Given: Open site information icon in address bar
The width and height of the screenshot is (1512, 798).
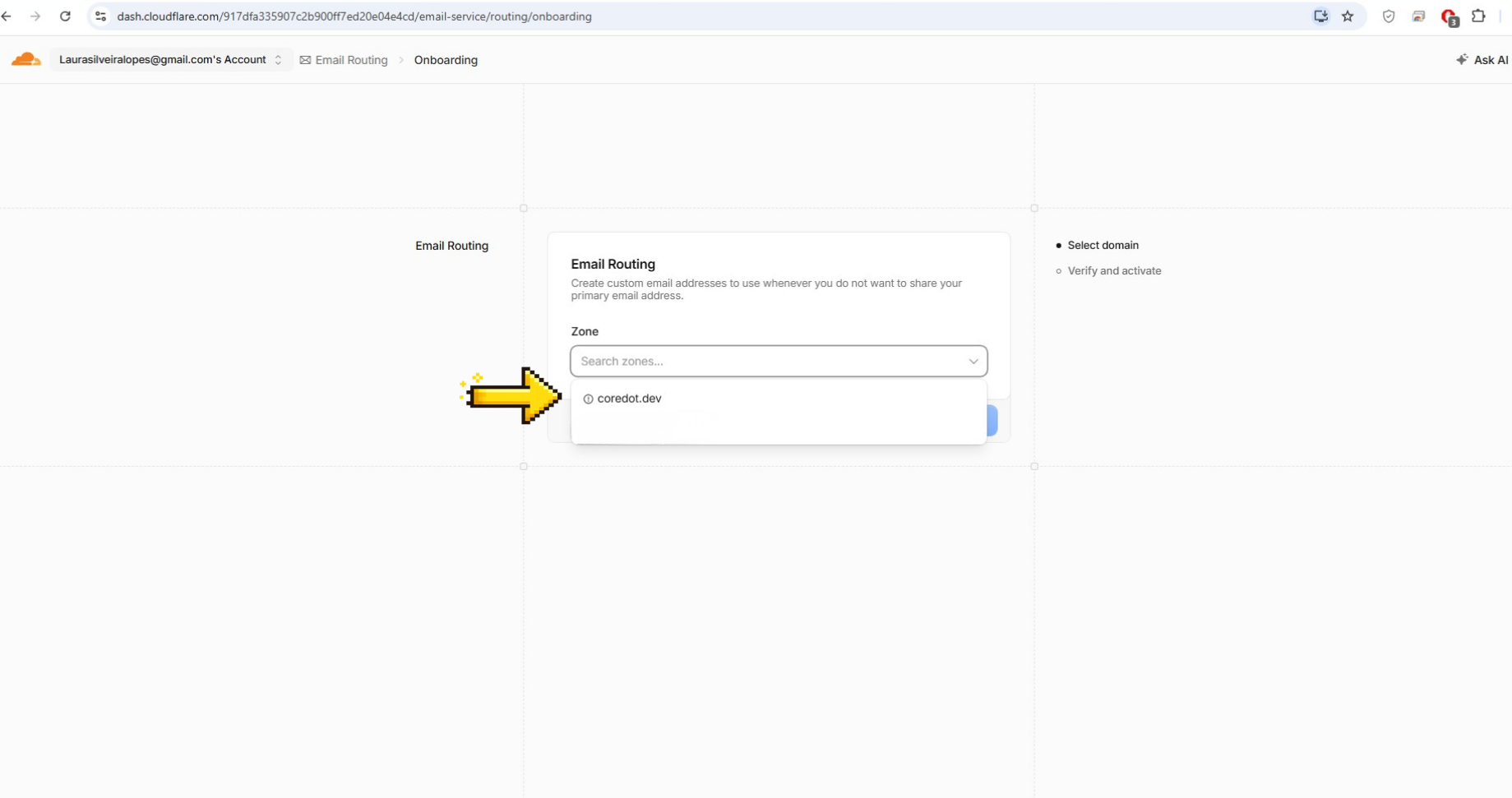Looking at the screenshot, I should point(100,16).
